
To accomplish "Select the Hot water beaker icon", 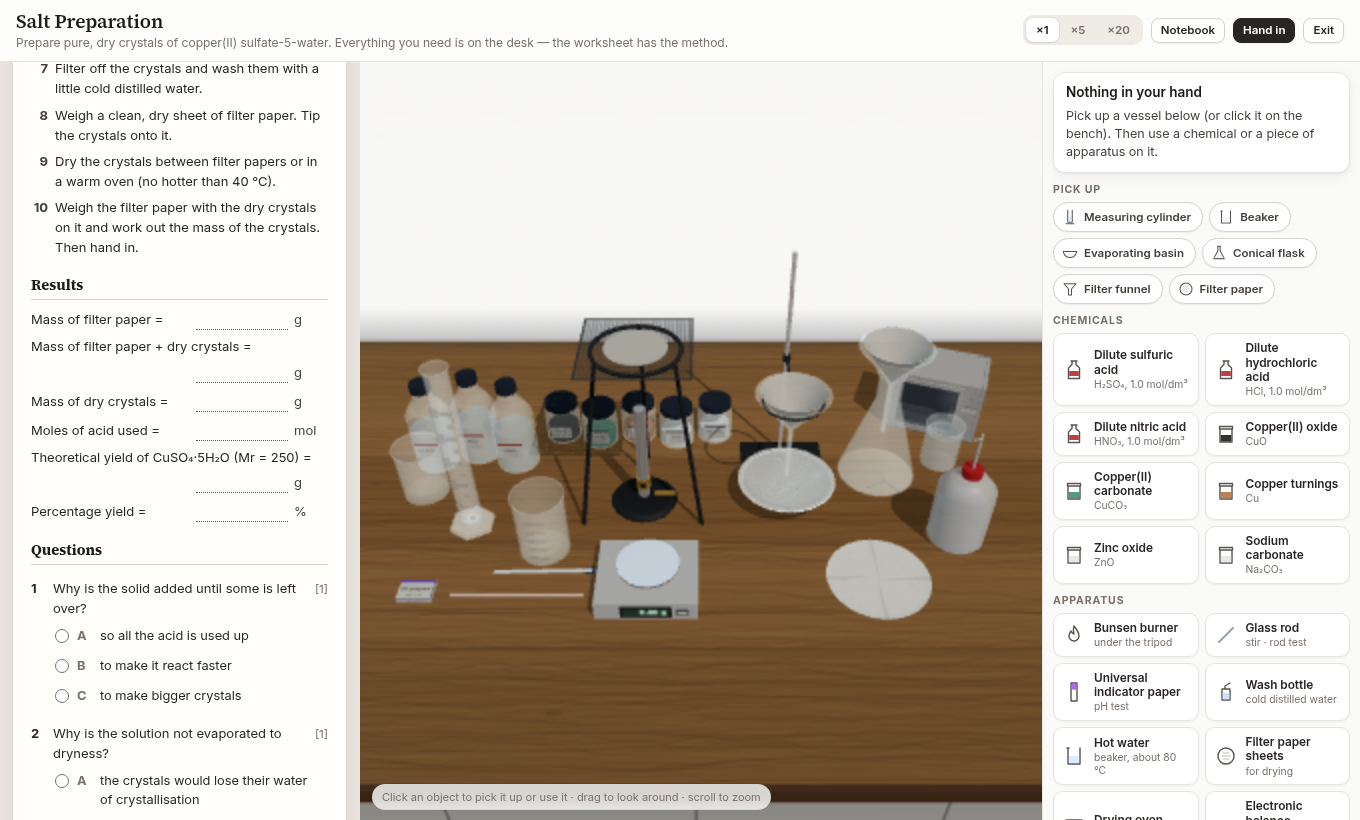I will [x=1074, y=756].
